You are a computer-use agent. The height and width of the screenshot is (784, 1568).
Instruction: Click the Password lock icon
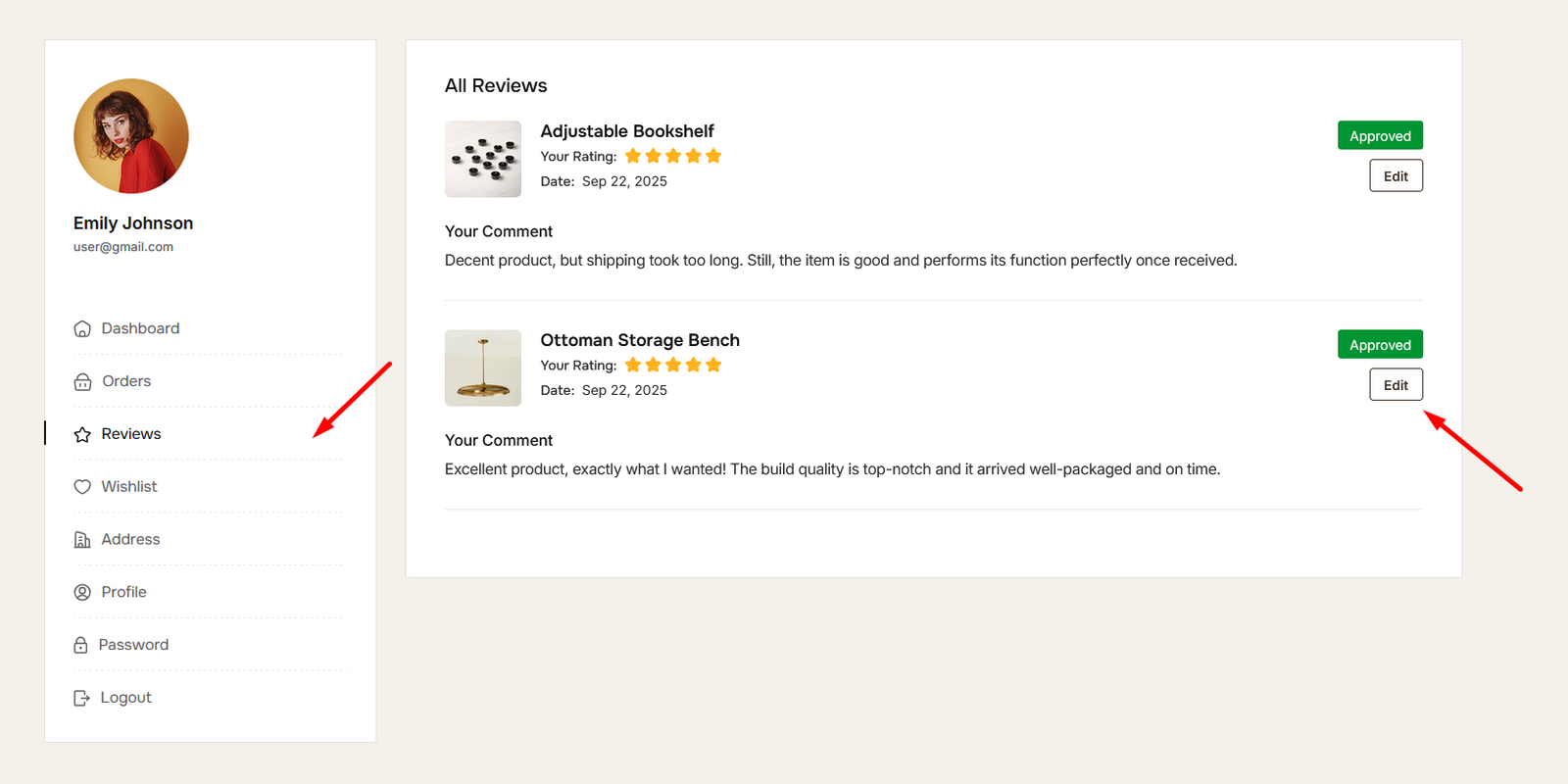81,645
